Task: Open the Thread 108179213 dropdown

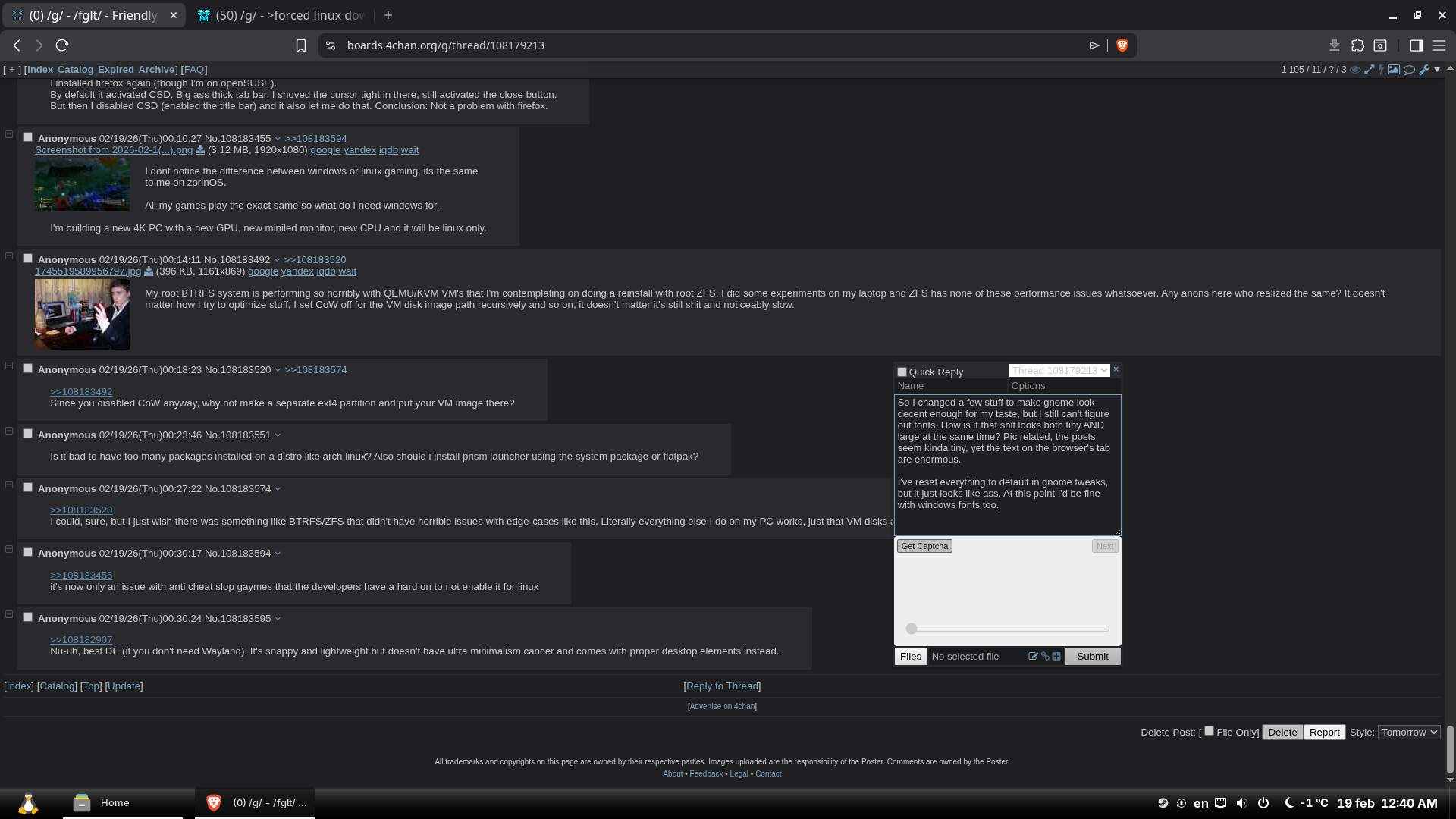Action: pyautogui.click(x=1059, y=370)
